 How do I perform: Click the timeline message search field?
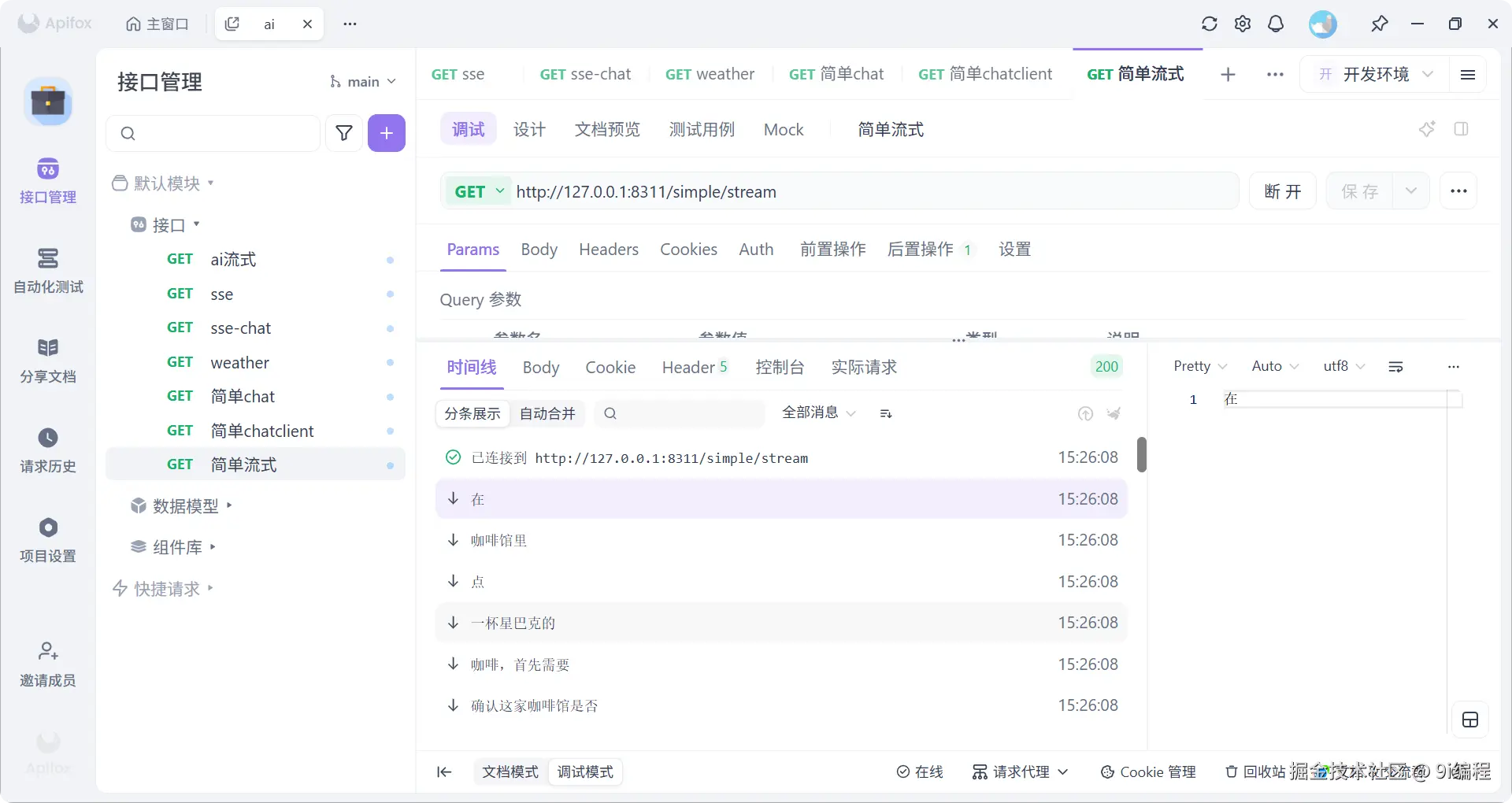[680, 413]
